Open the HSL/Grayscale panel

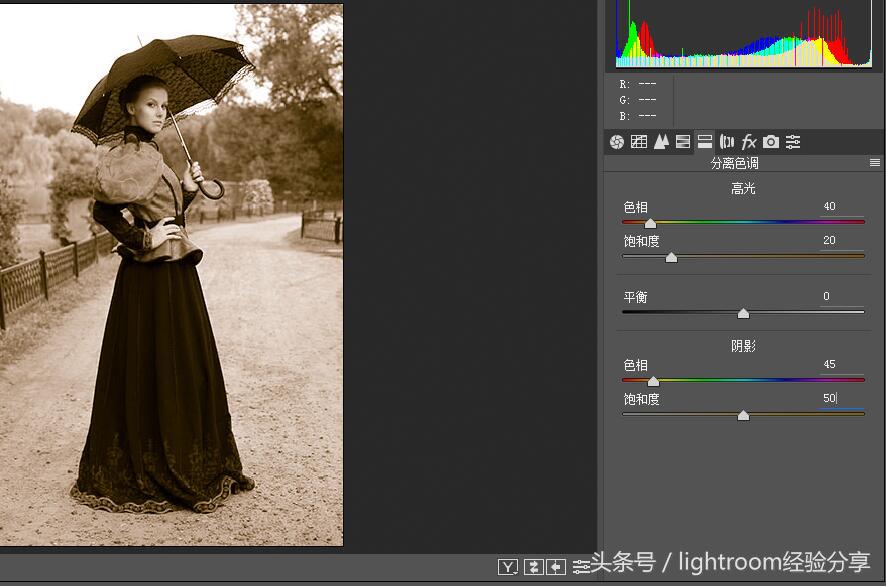(x=683, y=141)
